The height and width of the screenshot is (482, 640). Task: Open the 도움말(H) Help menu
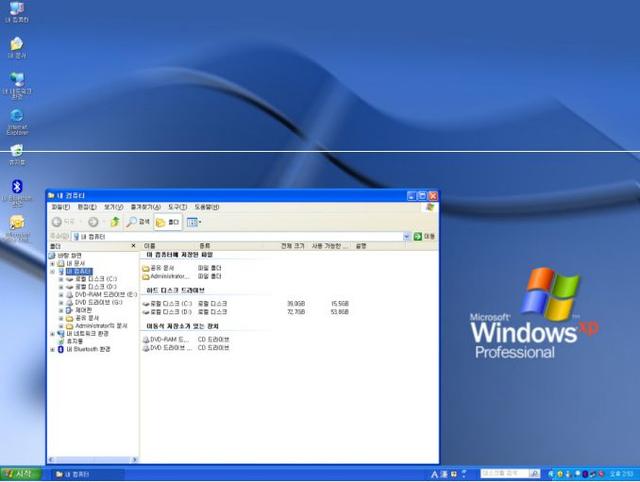pyautogui.click(x=206, y=207)
